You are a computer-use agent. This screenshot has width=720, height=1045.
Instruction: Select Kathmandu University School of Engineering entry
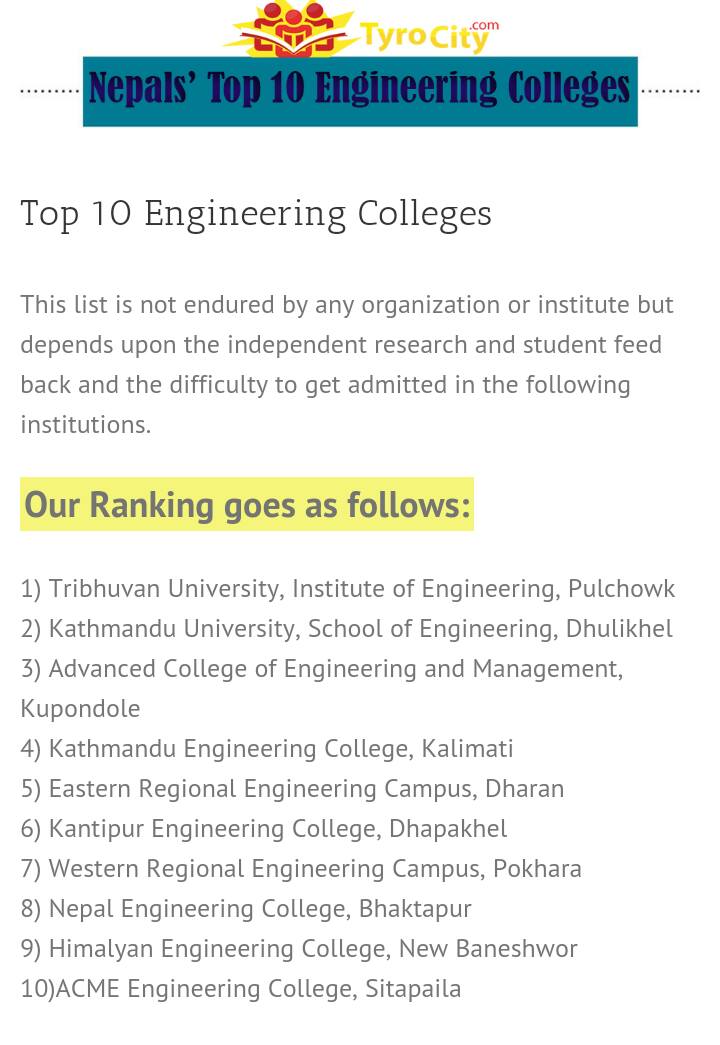click(x=346, y=628)
